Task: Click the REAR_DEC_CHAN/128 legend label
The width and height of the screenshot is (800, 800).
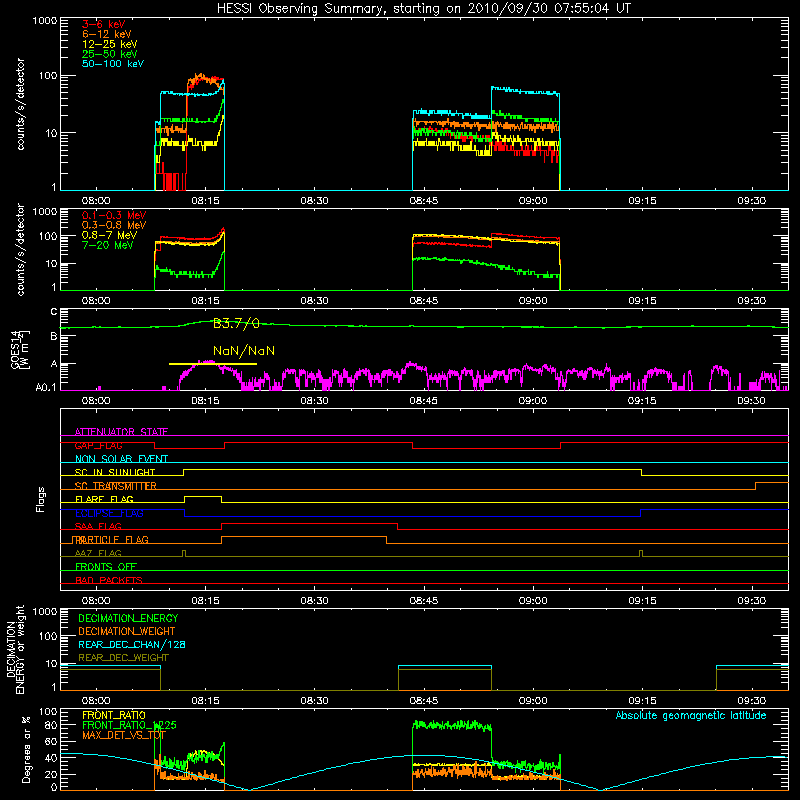Action: [x=132, y=644]
